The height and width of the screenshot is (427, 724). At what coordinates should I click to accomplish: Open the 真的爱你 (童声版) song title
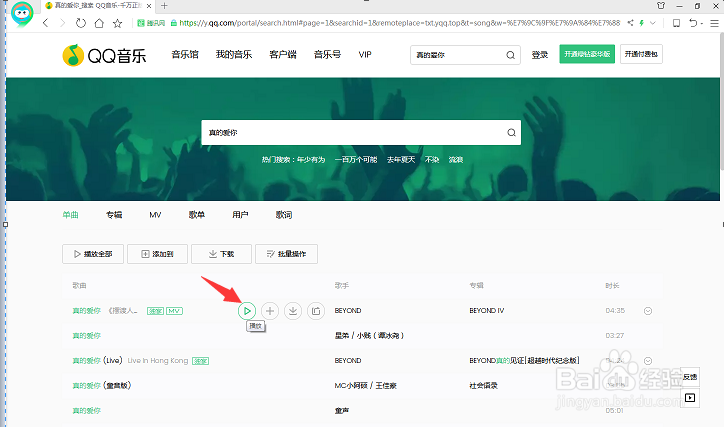click(x=102, y=386)
